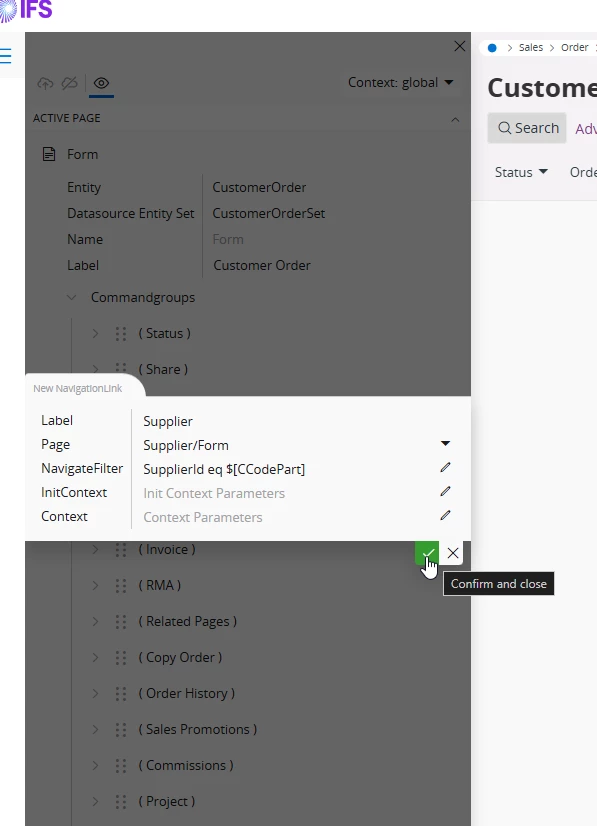Expand the ( Invoice ) command group
This screenshot has height=826, width=597.
(x=95, y=549)
